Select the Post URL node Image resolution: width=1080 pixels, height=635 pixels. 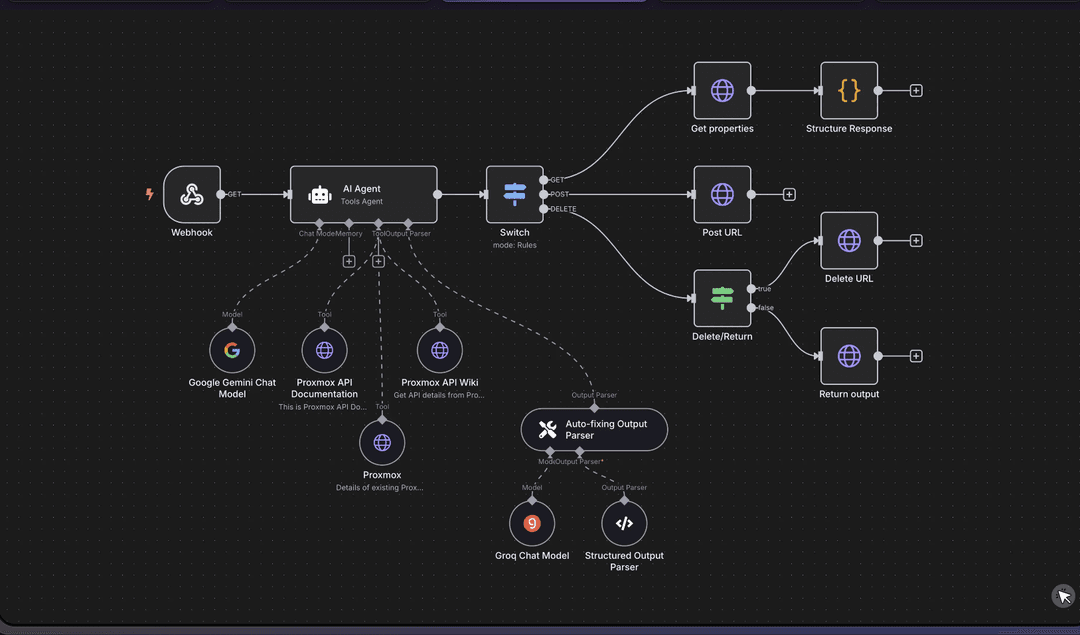[x=722, y=194]
